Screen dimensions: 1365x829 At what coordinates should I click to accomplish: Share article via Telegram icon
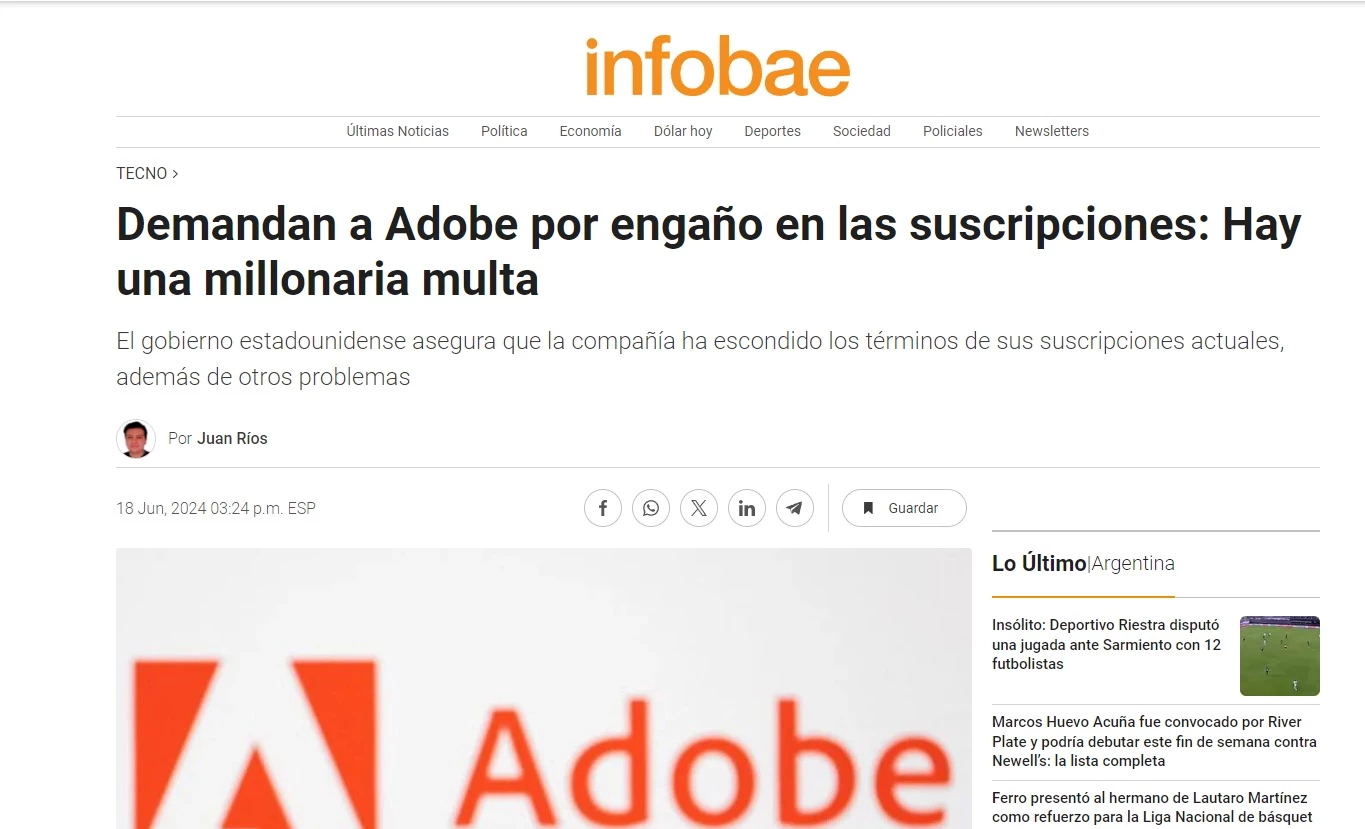pyautogui.click(x=795, y=508)
